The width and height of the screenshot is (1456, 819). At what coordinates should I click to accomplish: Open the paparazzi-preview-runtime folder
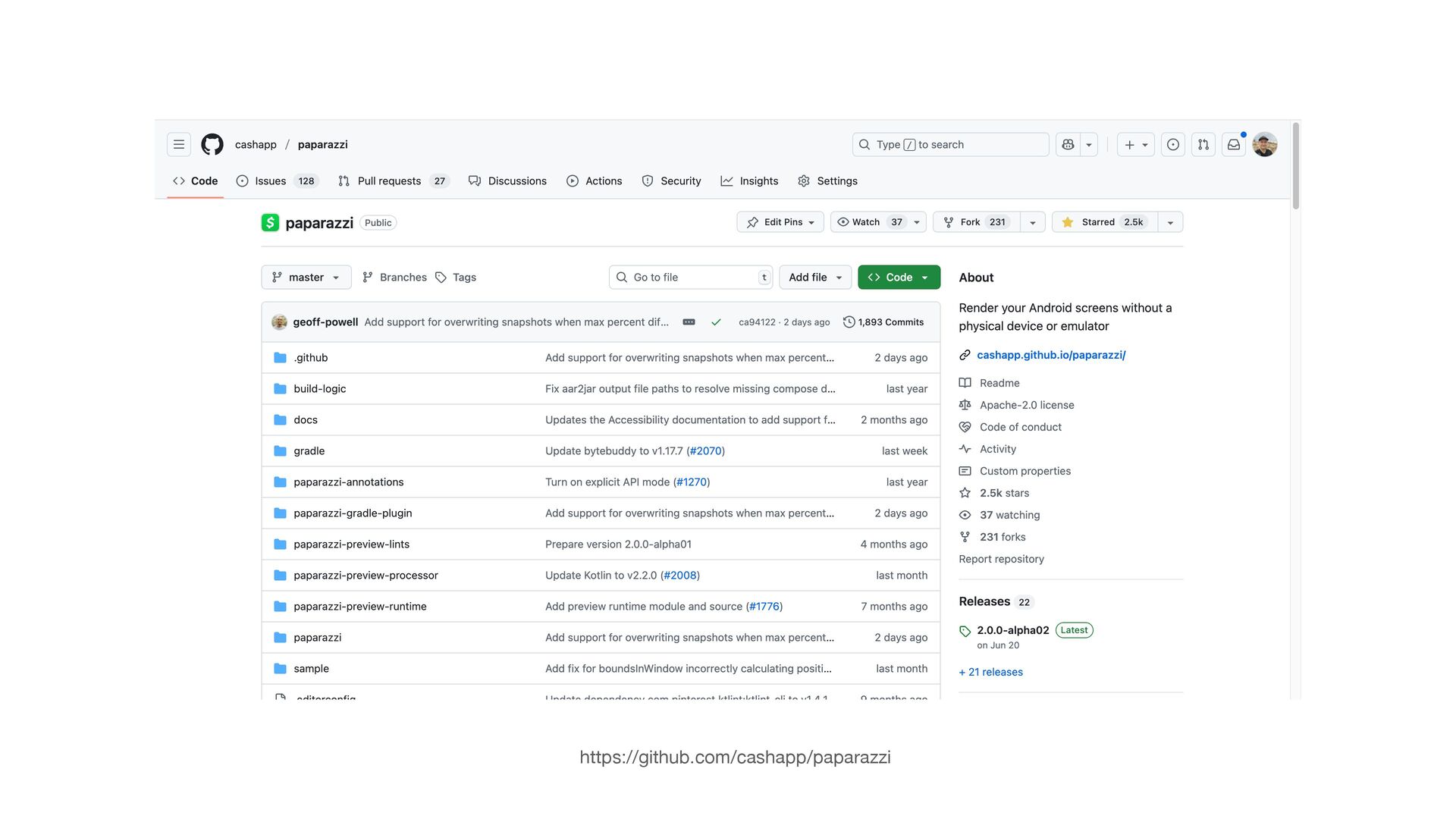(x=360, y=607)
